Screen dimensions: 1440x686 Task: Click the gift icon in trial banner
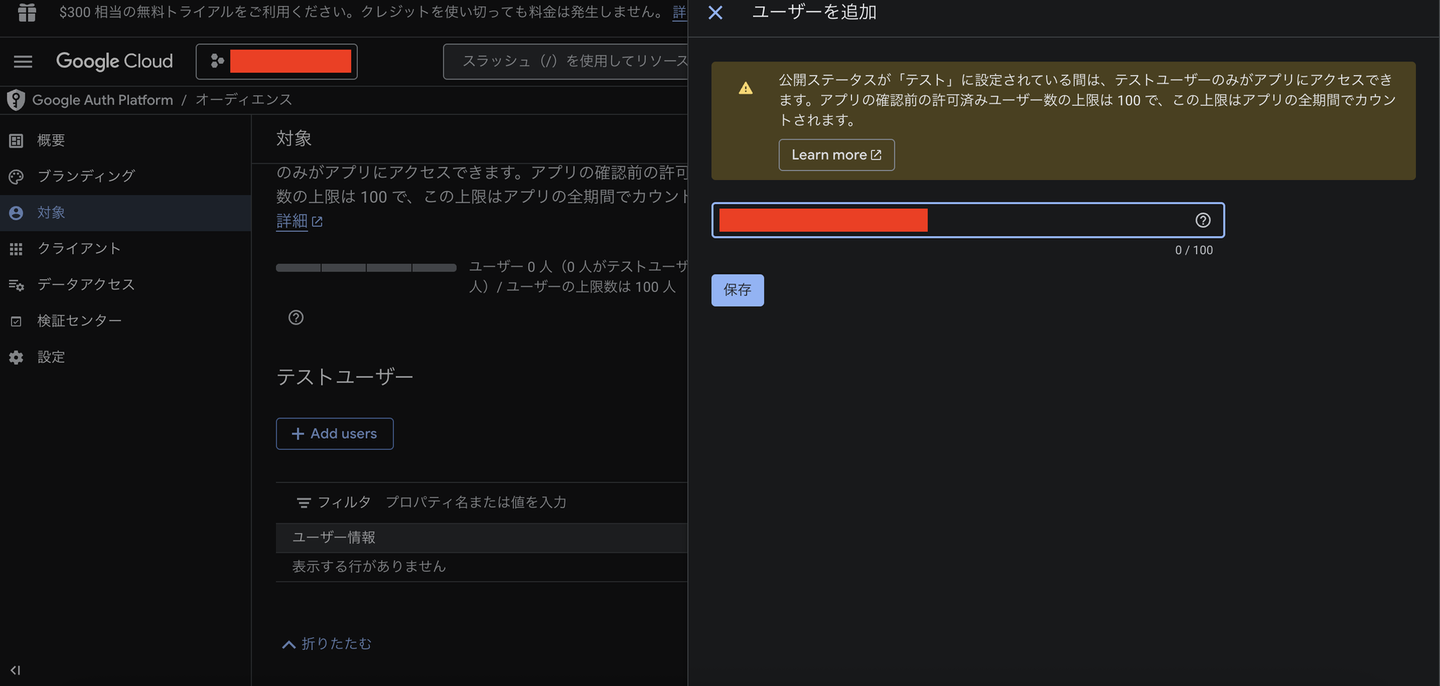coord(28,13)
